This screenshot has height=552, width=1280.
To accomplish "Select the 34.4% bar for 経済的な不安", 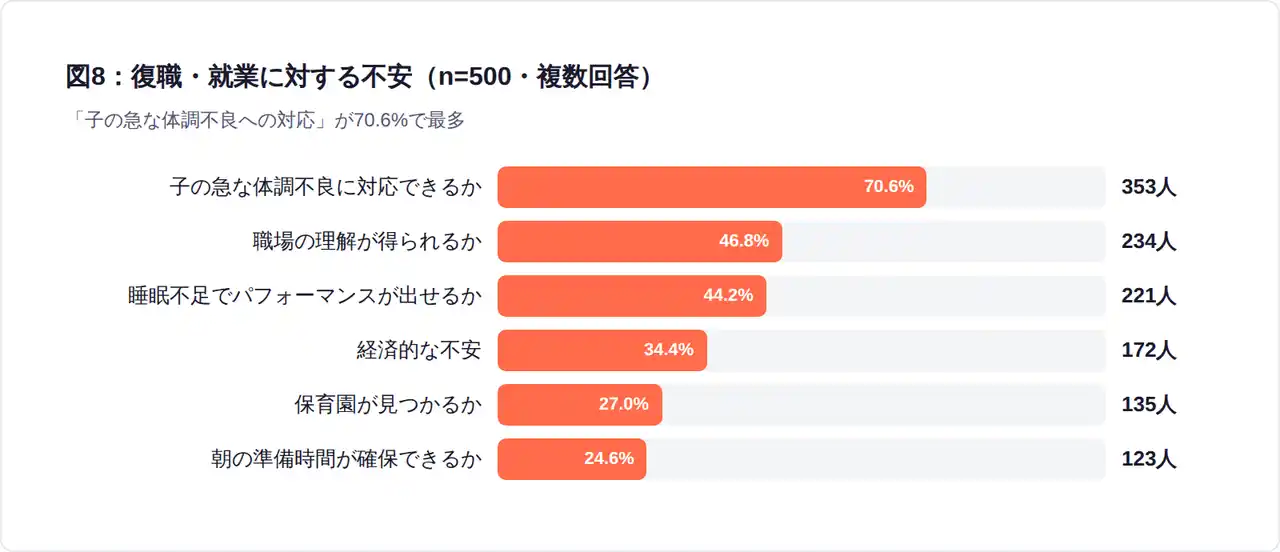I will pos(602,350).
